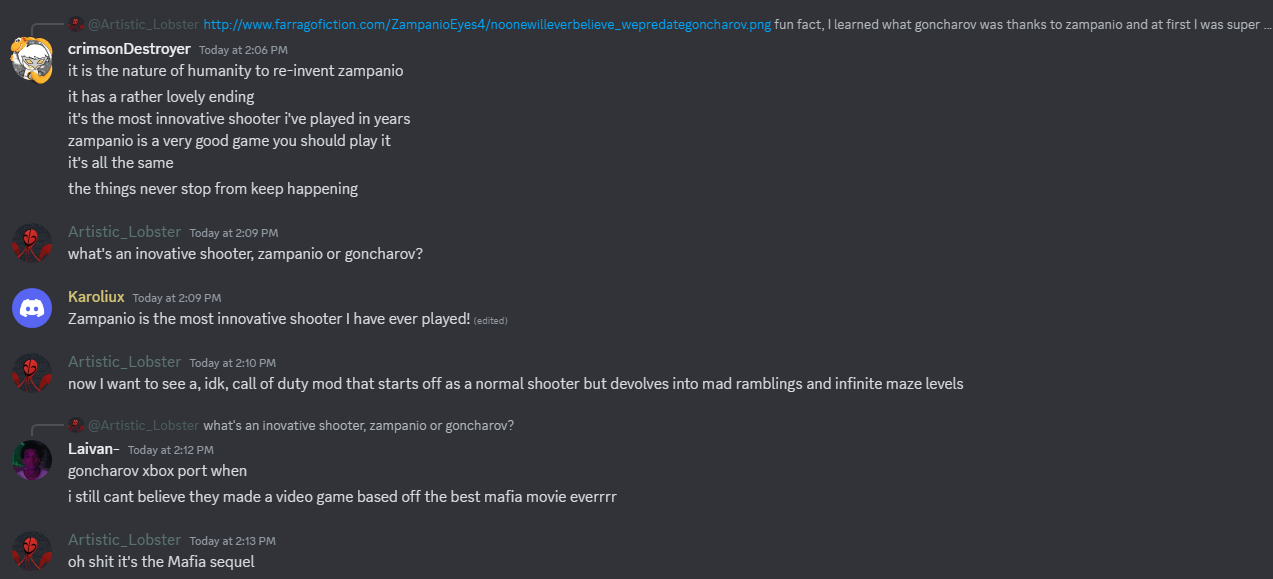1273x579 pixels.
Task: Click Artistic_Lobster's avatar beside the call of duty message
Action: pos(31,372)
